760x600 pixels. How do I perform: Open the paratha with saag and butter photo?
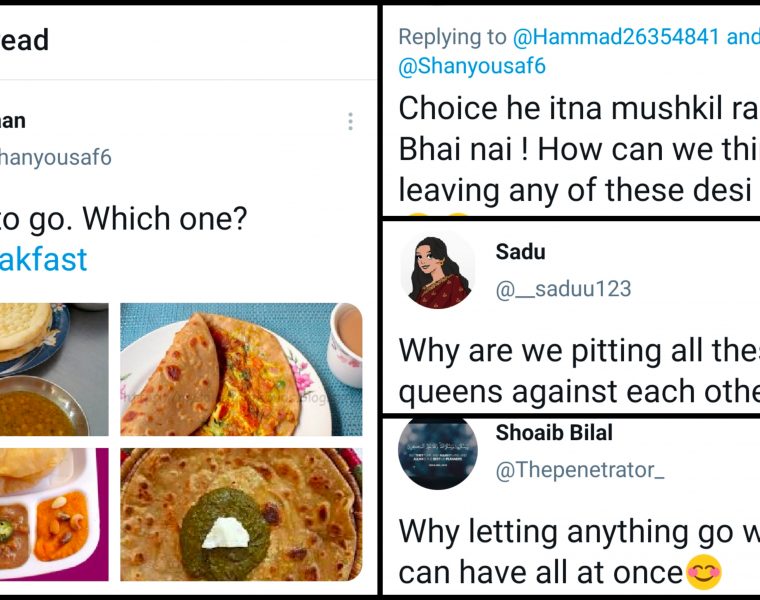tap(241, 514)
